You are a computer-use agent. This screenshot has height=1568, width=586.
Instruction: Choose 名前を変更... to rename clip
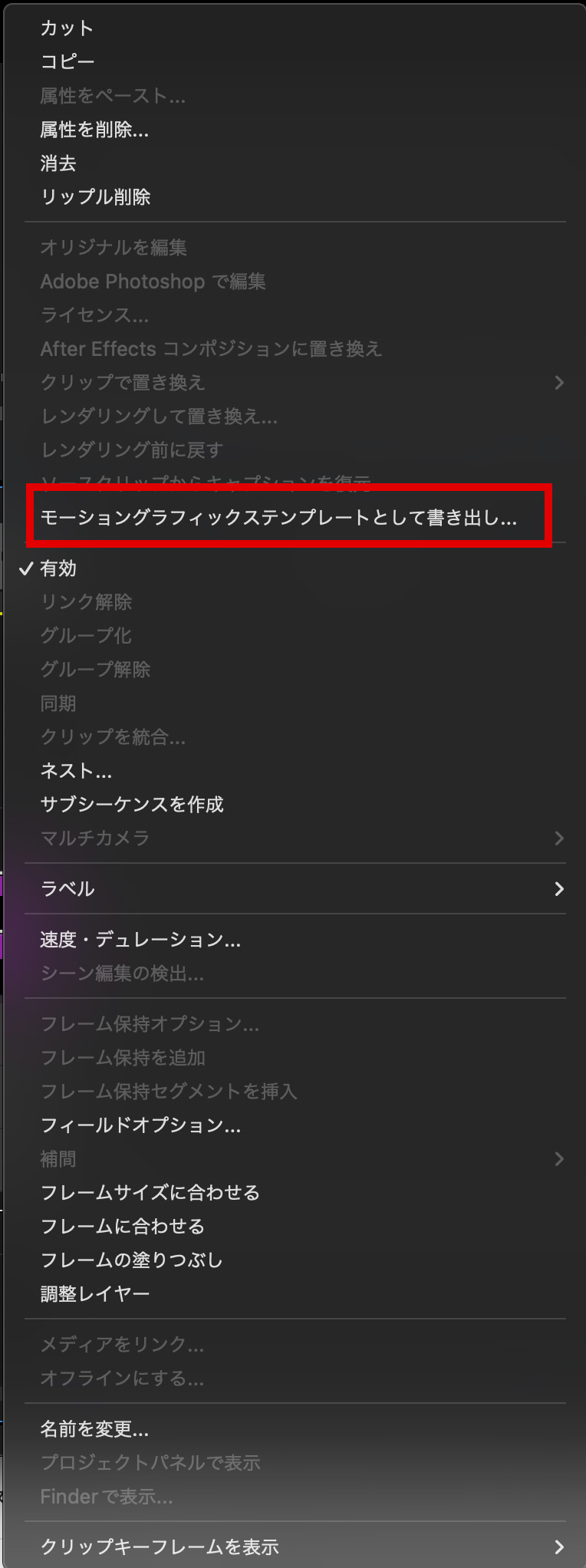pyautogui.click(x=94, y=1429)
